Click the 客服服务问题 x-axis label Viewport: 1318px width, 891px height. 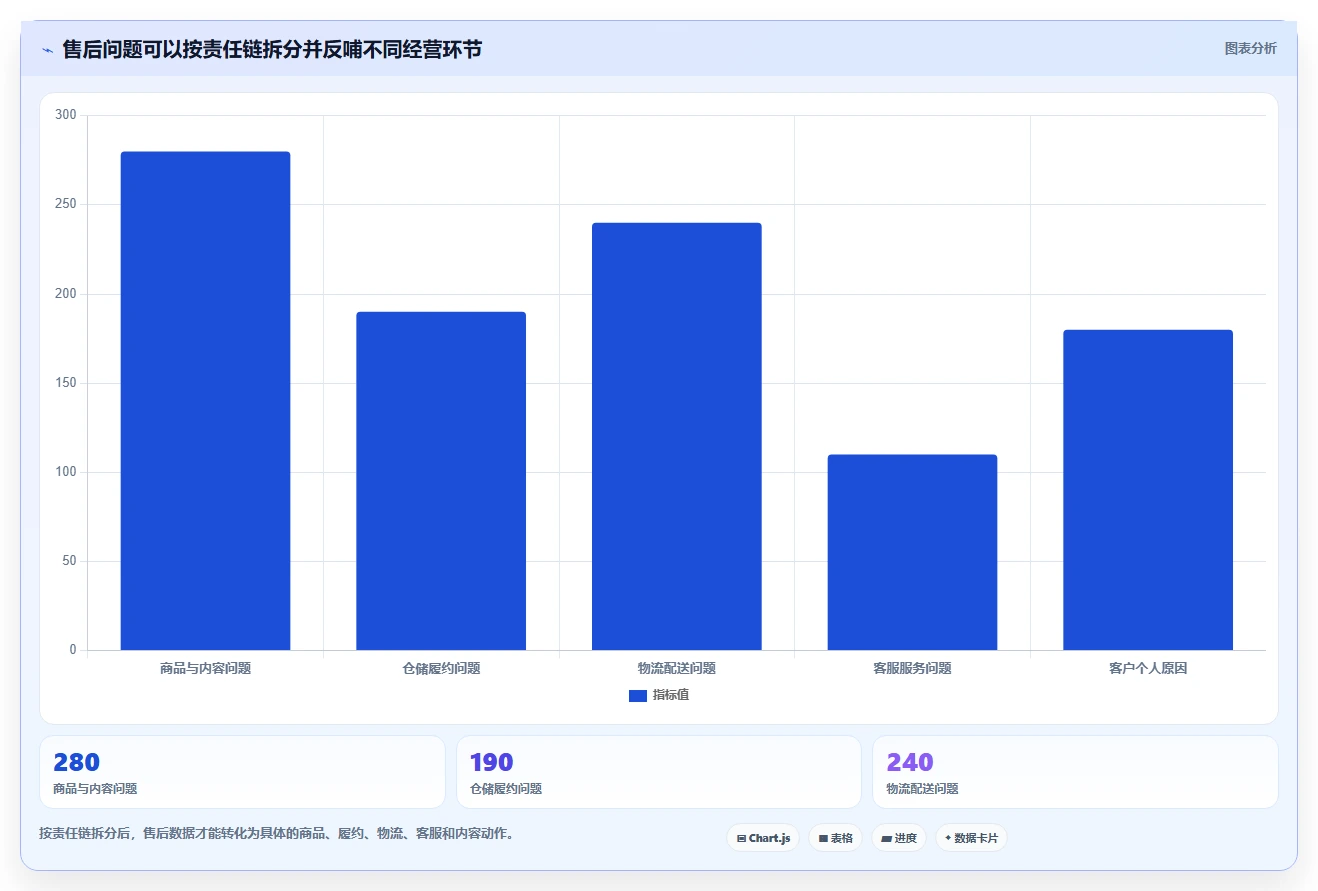click(x=912, y=668)
